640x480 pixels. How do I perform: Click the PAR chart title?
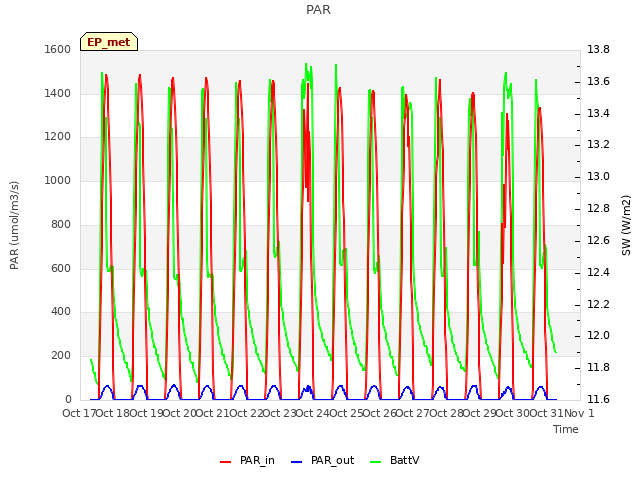tap(318, 10)
